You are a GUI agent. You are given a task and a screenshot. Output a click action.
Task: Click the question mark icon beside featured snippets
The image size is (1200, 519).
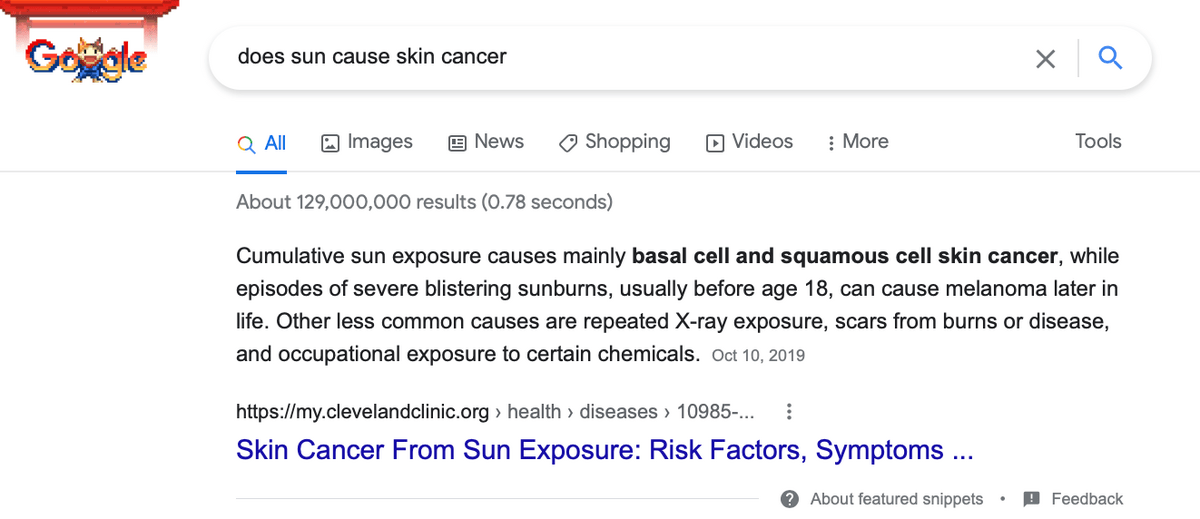790,499
